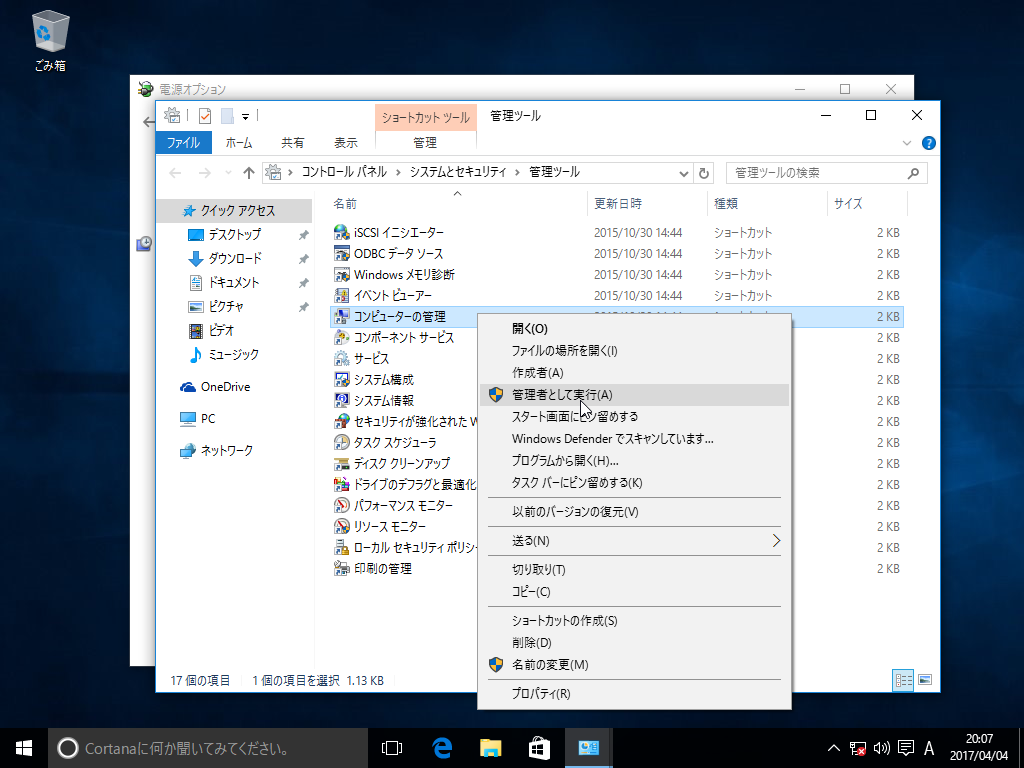This screenshot has height=768, width=1024.
Task: Select the イベント ビューアー icon
Action: (x=341, y=295)
